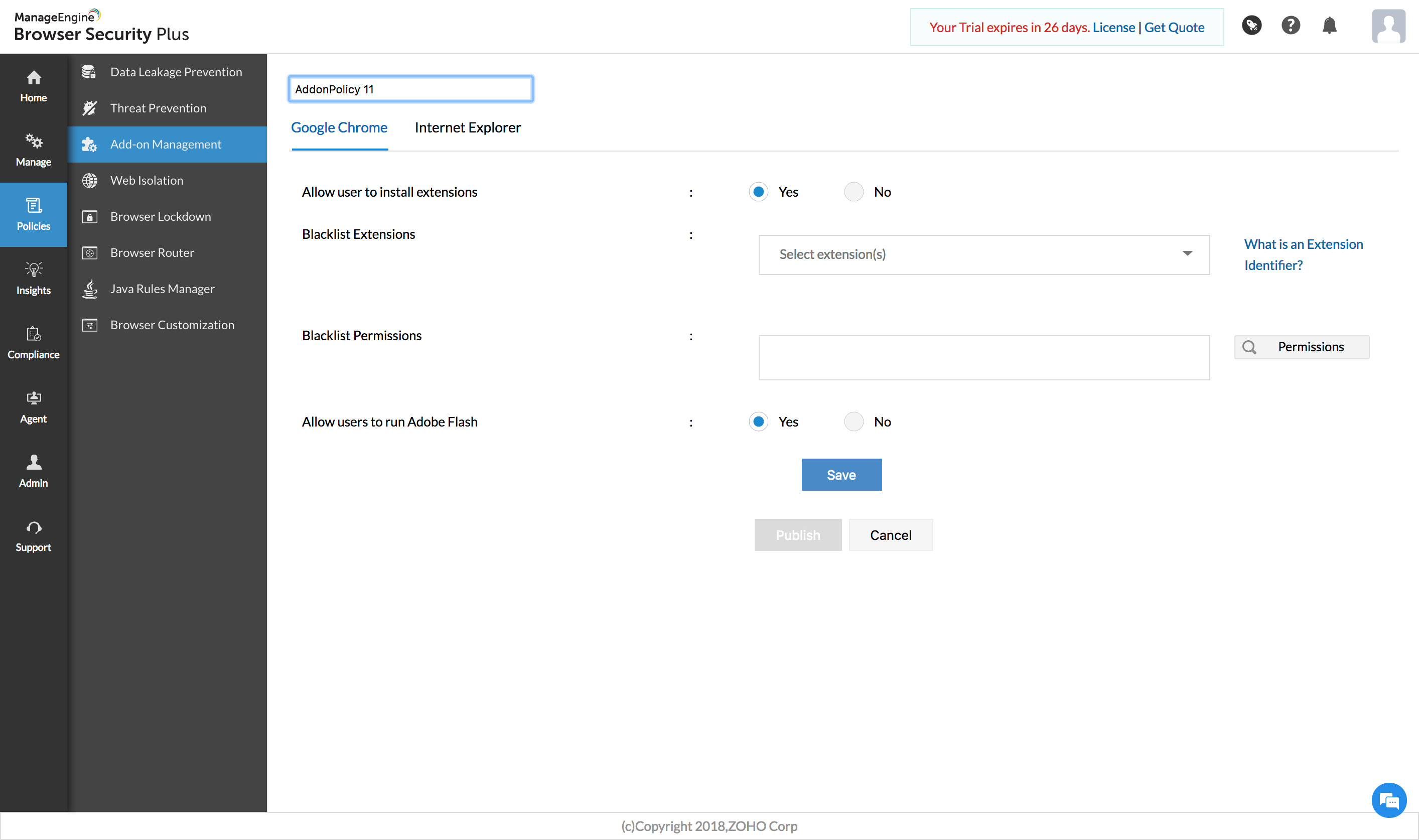This screenshot has height=840, width=1419.
Task: Open the License link
Action: pos(1113,27)
